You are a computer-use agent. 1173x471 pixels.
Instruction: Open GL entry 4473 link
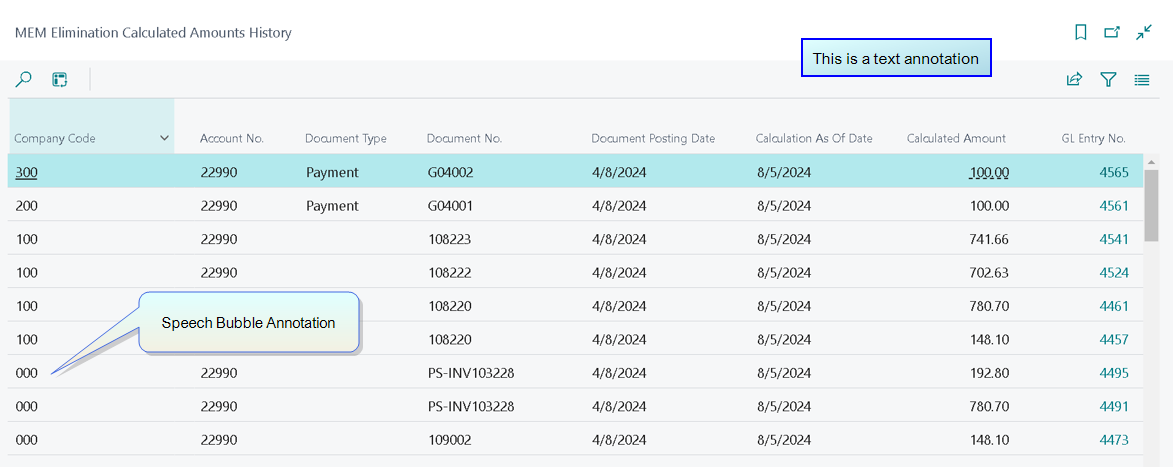pos(1114,440)
